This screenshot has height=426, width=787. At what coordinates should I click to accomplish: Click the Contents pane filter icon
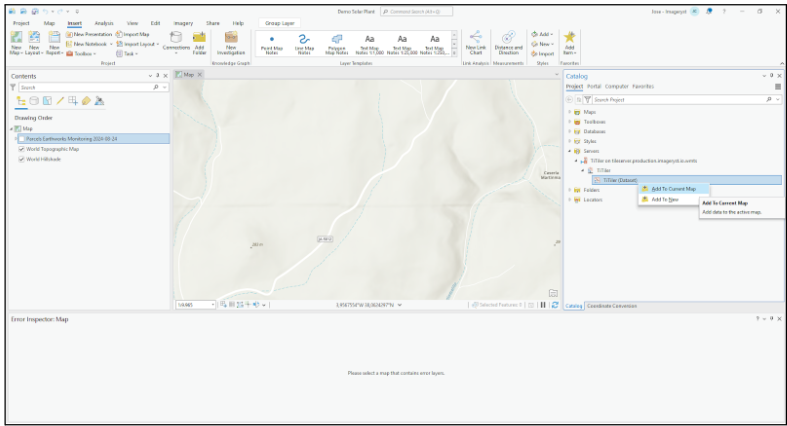[13, 87]
